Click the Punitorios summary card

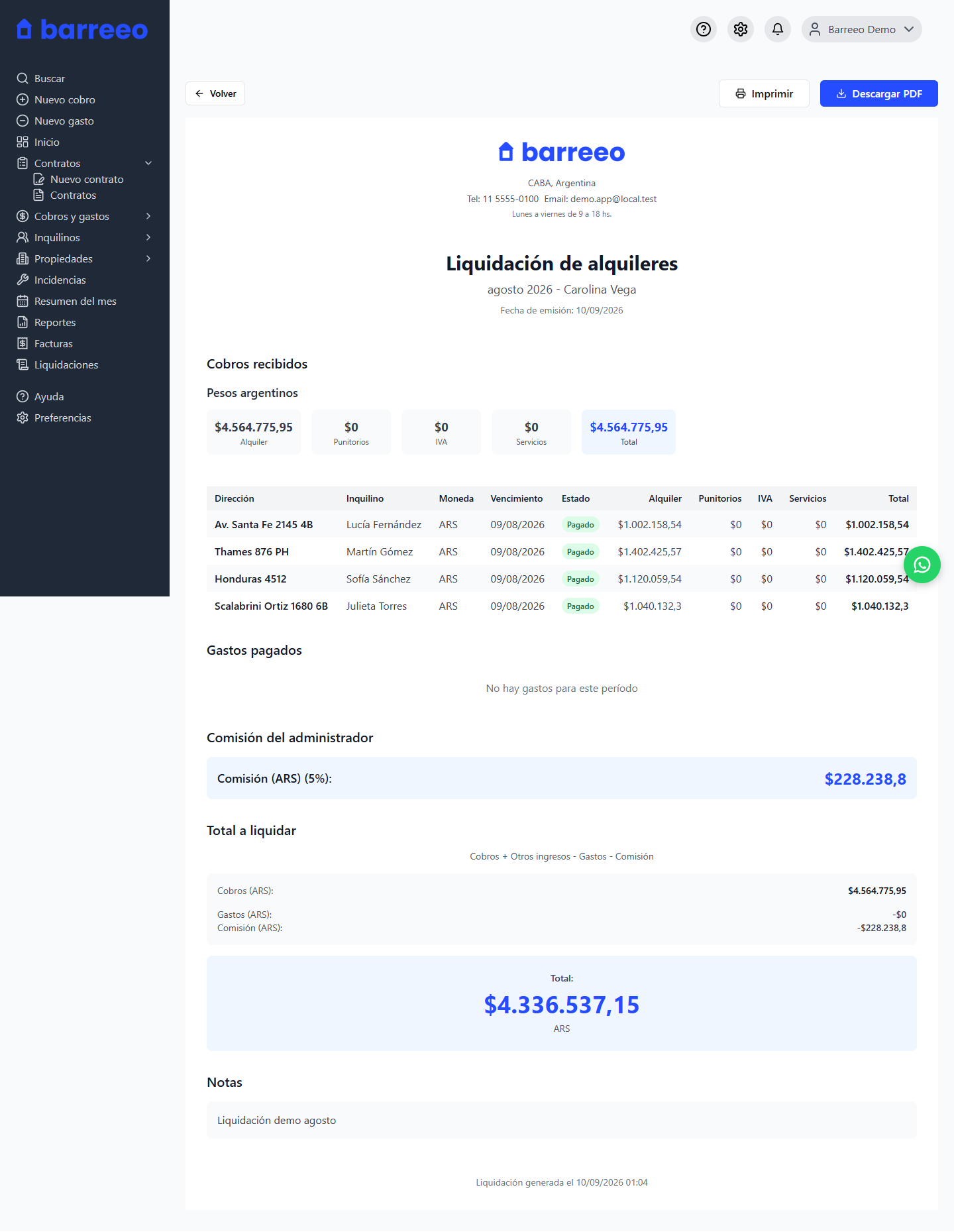pyautogui.click(x=351, y=432)
